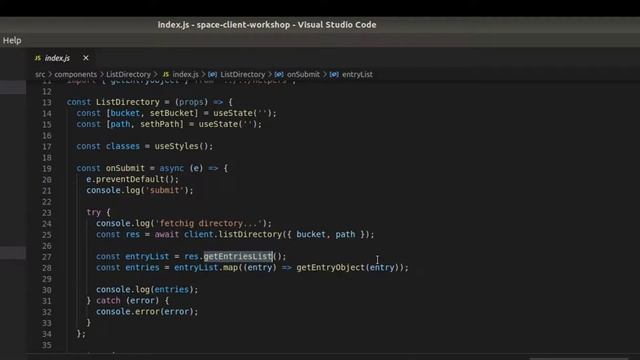Viewport: 640px width, 360px height.
Task: Click the ListDirectory symbol breadcrumb after index.js
Action: pos(243,74)
